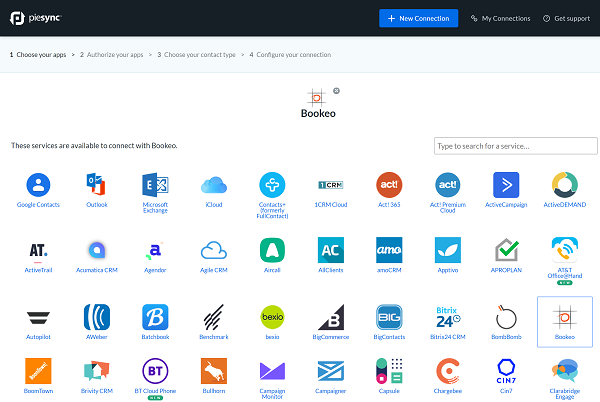Image resolution: width=600 pixels, height=402 pixels.
Task: Remove the selected Bookeo app
Action: (x=336, y=90)
